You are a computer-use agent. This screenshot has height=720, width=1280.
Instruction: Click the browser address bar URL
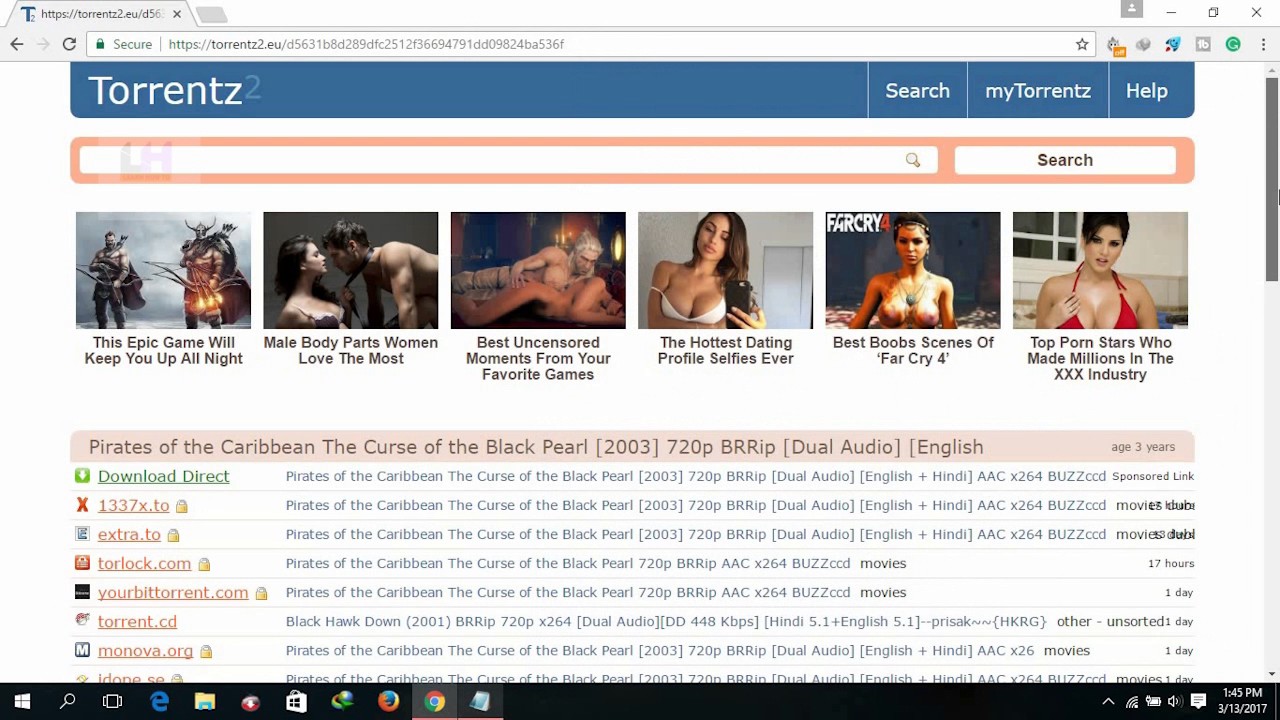coord(366,44)
